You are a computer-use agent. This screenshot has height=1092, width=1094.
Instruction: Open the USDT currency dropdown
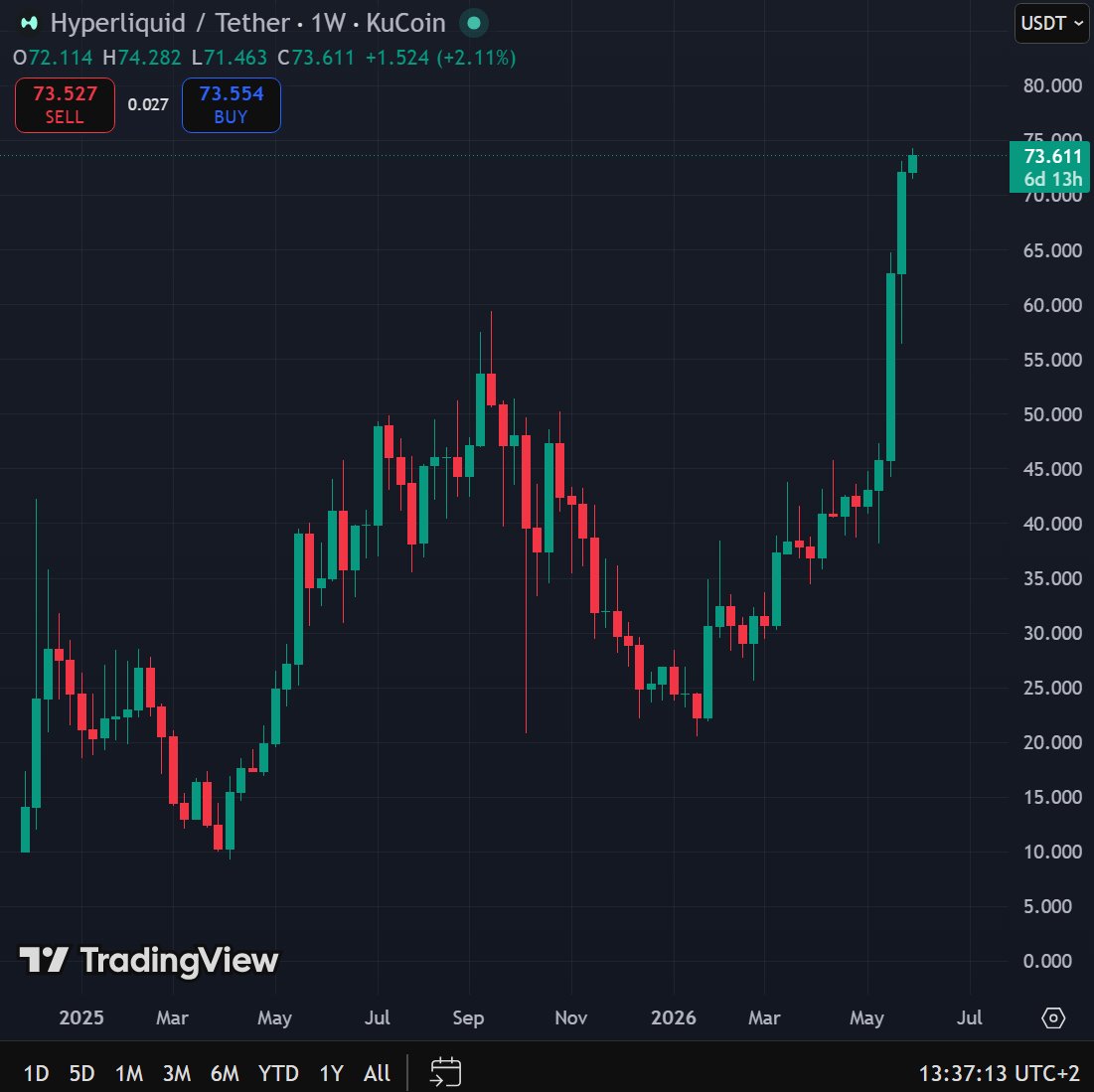[1051, 24]
